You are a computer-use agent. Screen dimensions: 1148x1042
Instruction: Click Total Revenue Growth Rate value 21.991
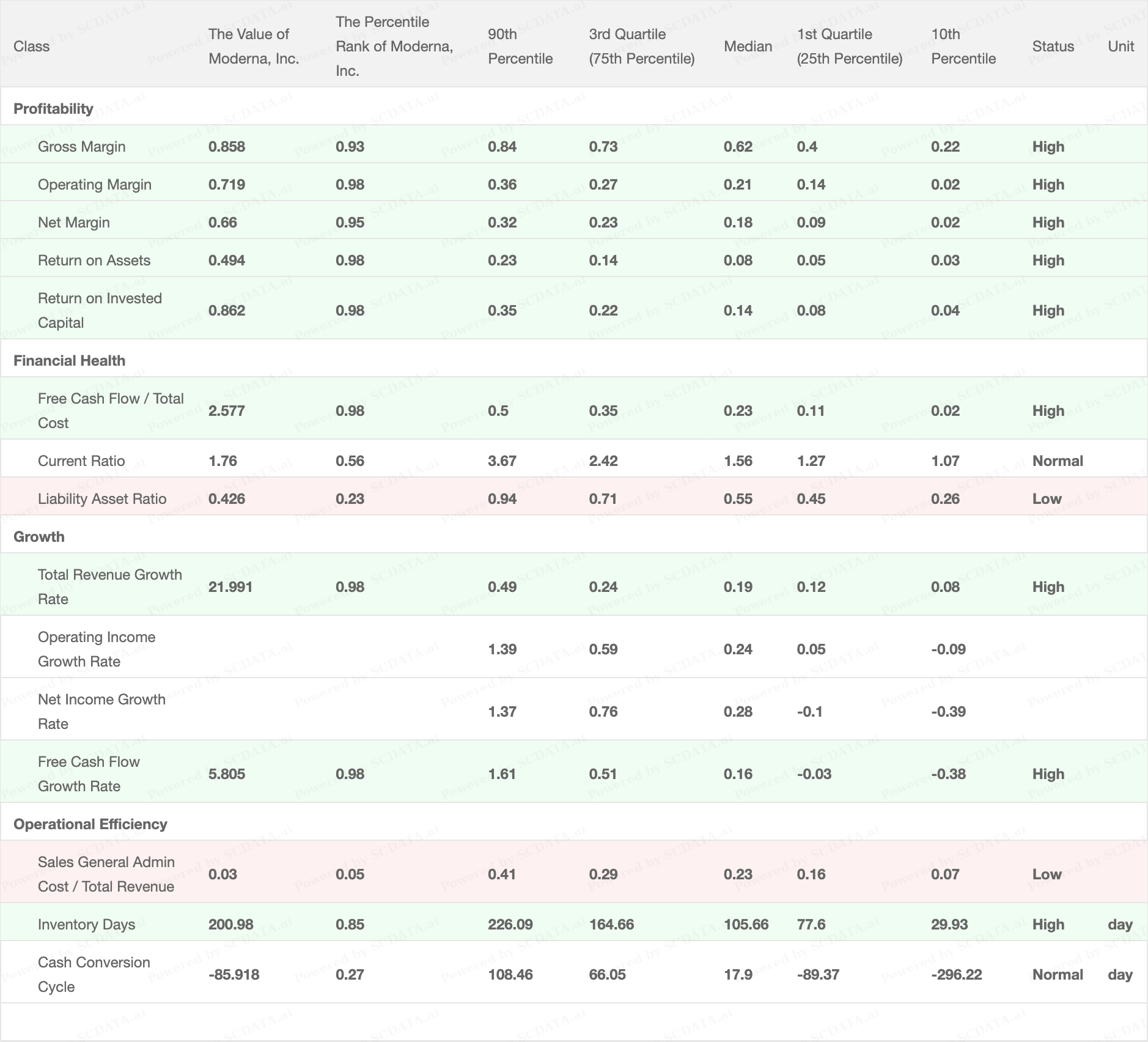[x=230, y=587]
